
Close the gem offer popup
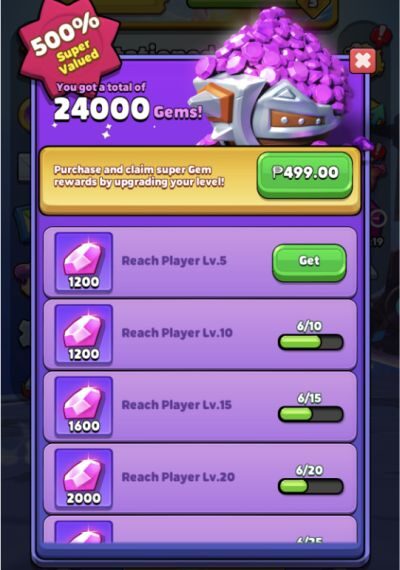point(362,61)
